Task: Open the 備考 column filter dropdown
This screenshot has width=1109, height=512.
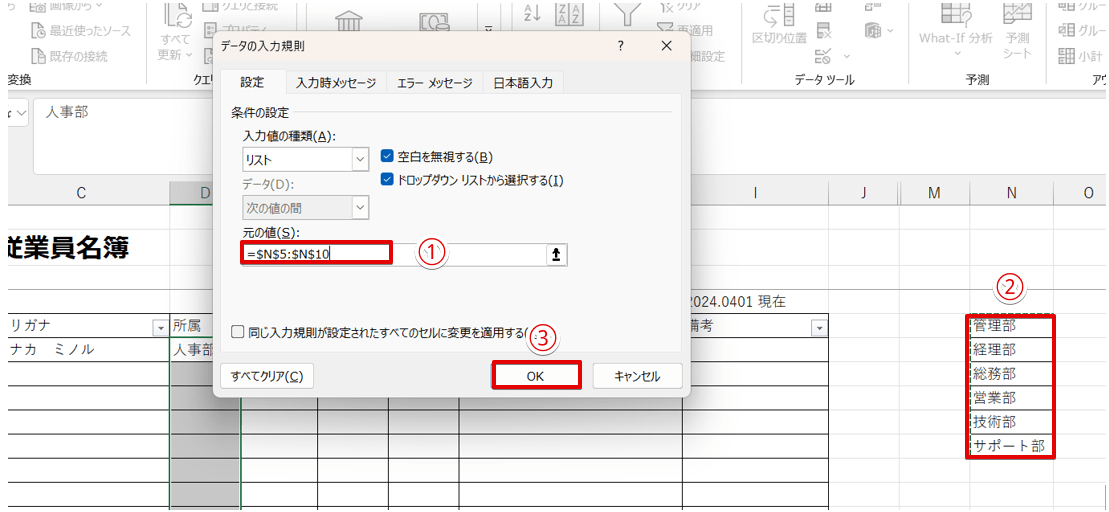Action: [819, 327]
